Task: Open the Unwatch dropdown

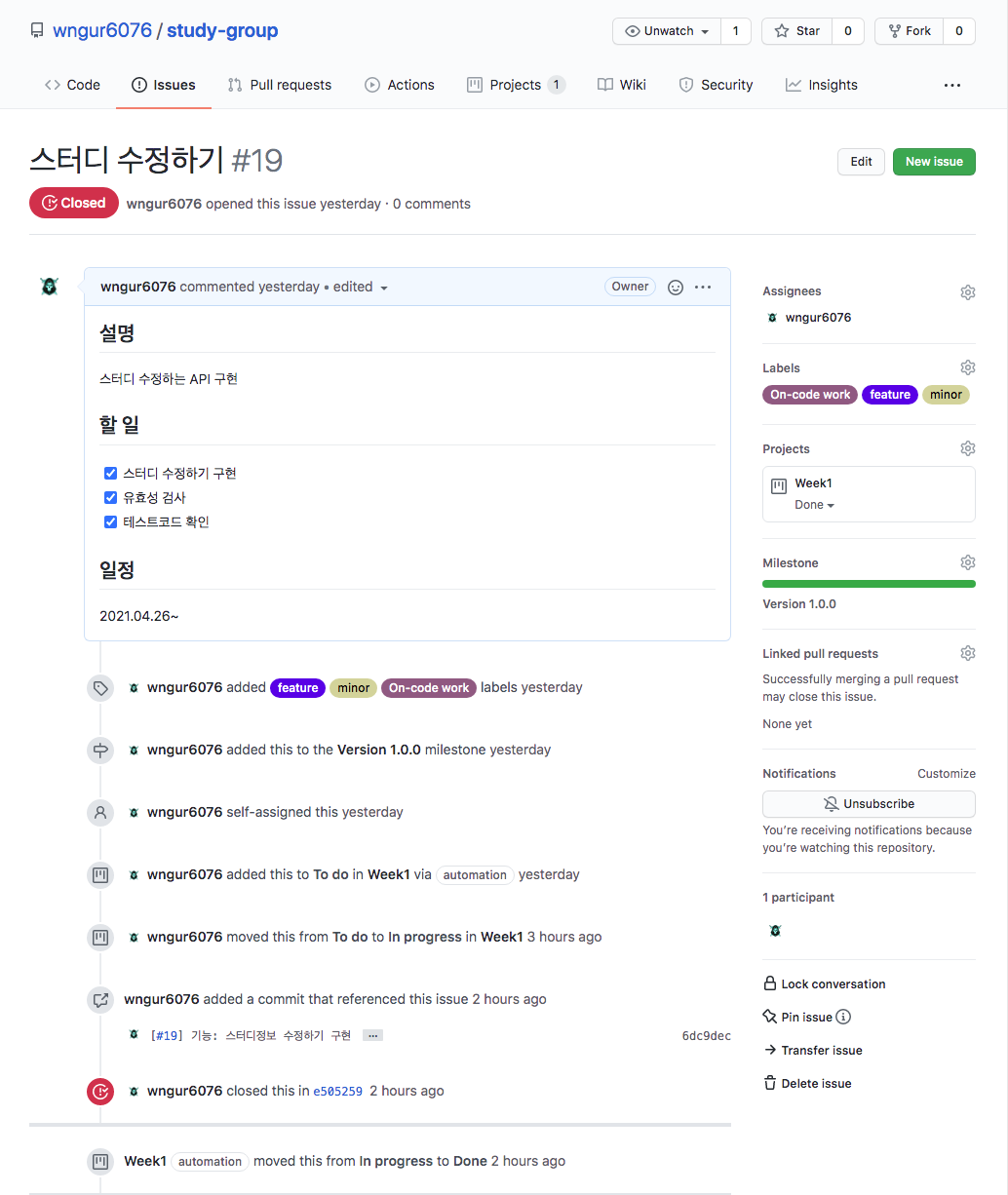Action: [666, 30]
